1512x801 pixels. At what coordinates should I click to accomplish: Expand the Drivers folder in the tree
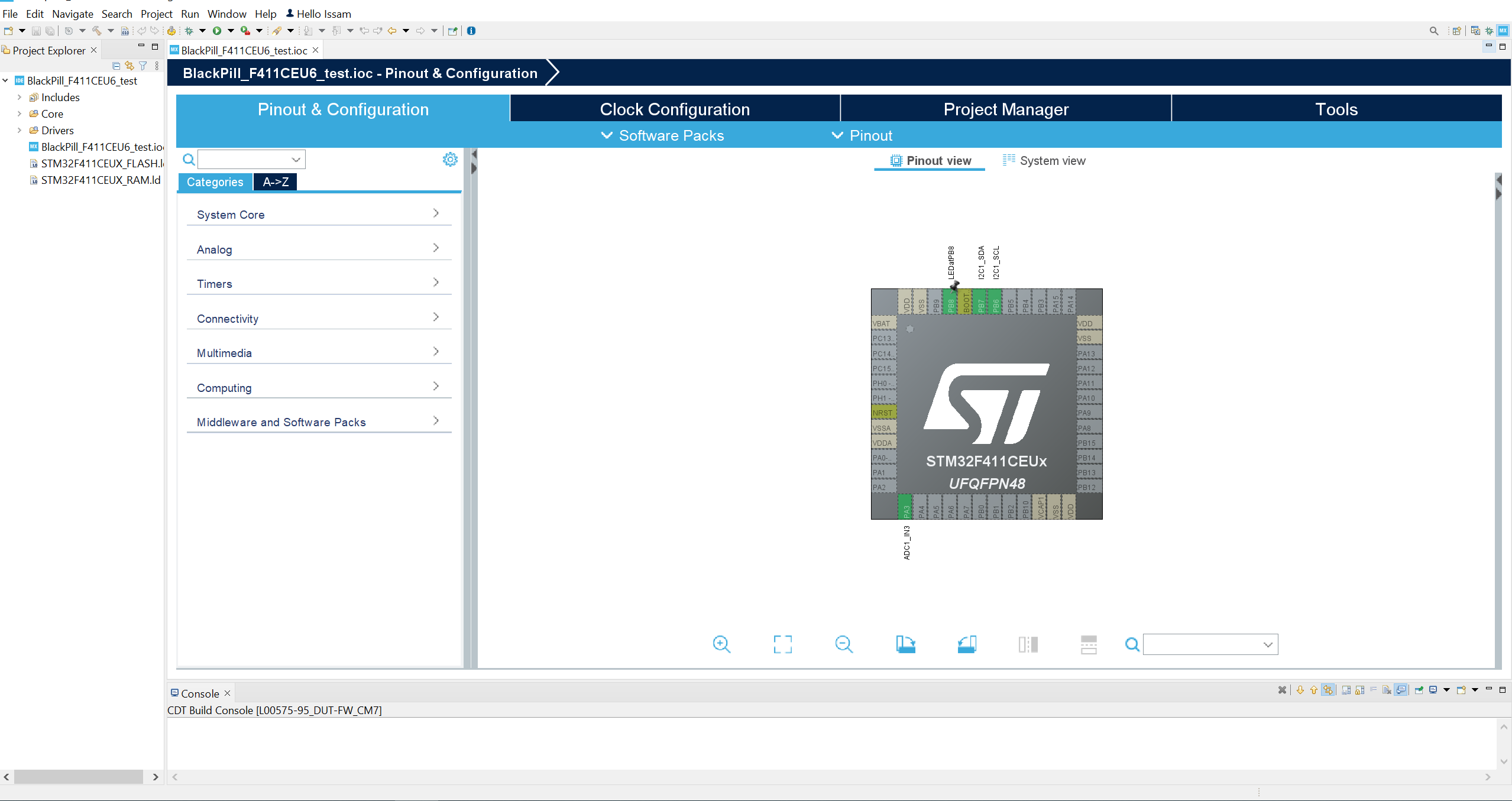coord(20,130)
